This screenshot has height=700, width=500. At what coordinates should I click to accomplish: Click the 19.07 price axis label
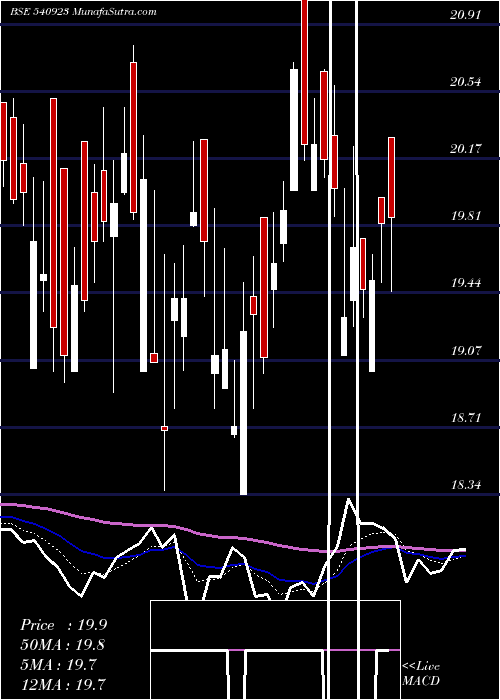(x=466, y=351)
